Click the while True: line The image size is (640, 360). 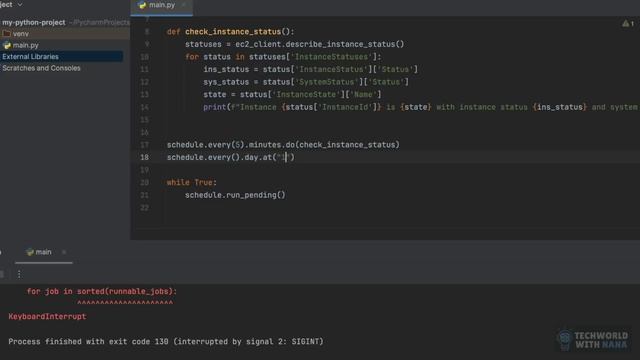[191, 182]
